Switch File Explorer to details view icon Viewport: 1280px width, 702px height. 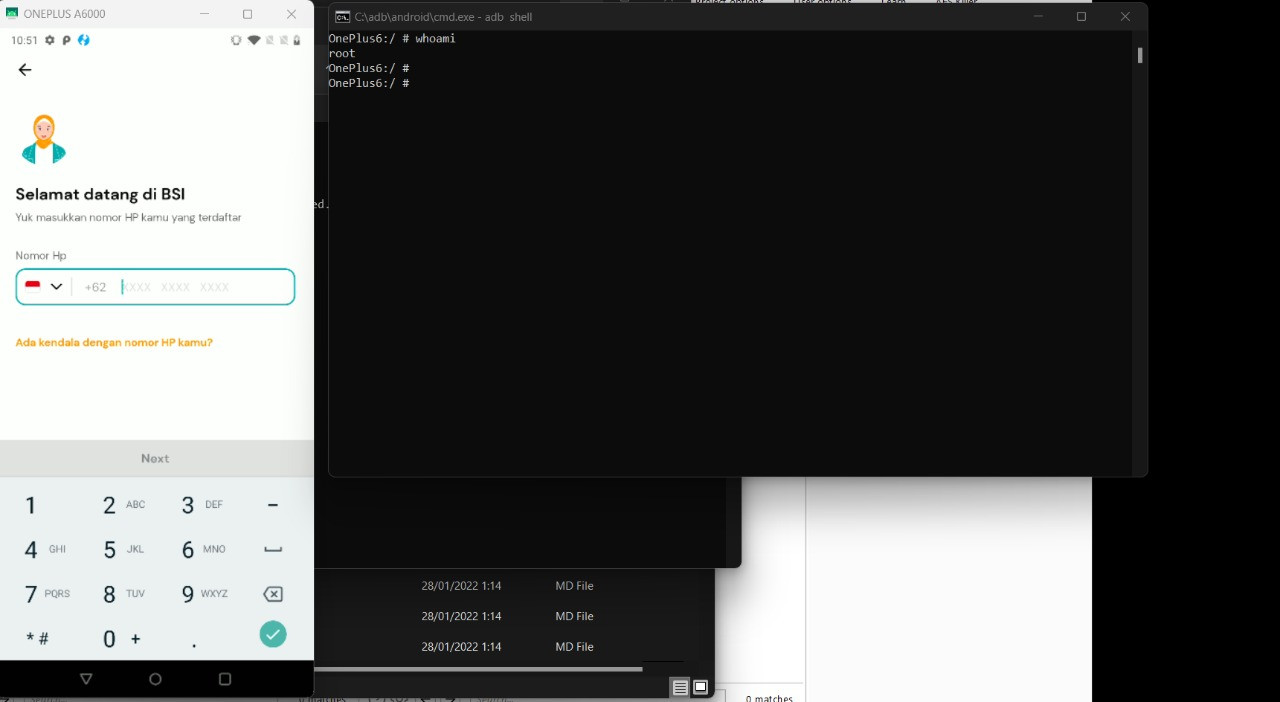click(680, 688)
